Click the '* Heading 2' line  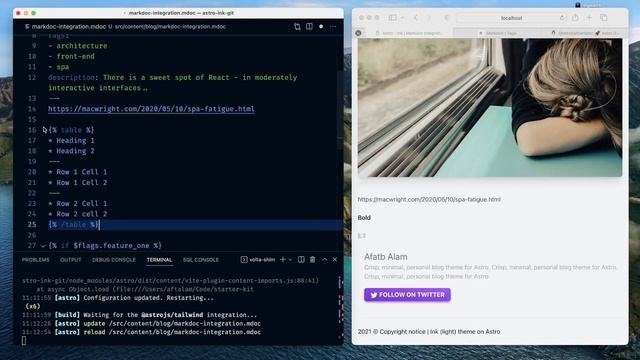click(71, 151)
